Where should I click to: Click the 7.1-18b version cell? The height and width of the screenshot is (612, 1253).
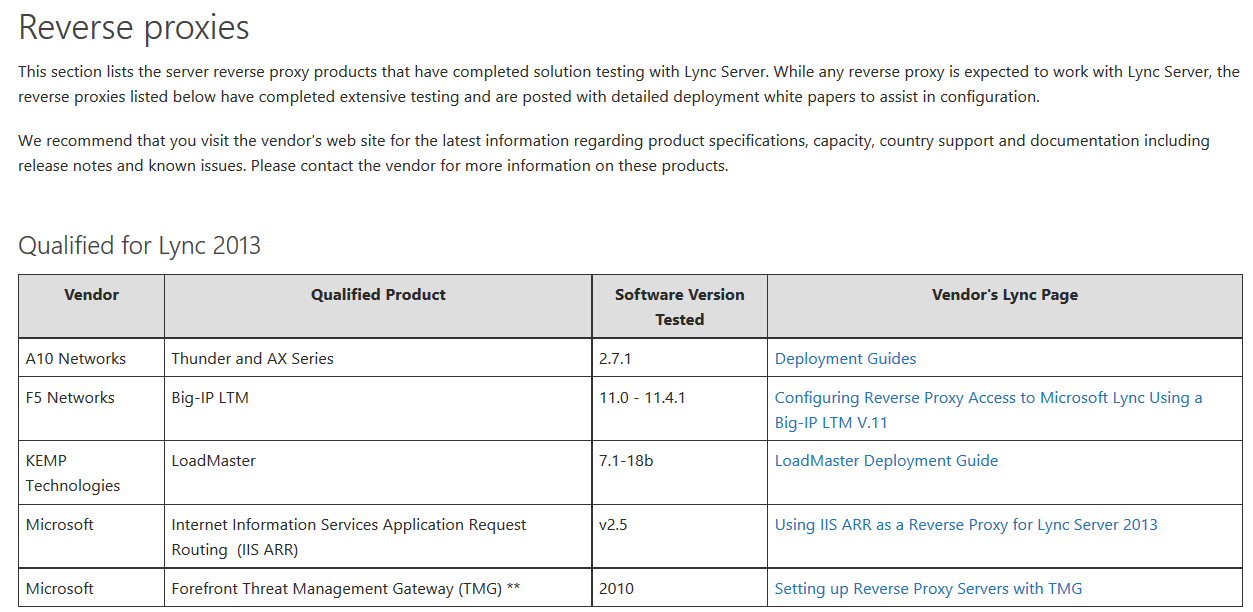pos(680,473)
